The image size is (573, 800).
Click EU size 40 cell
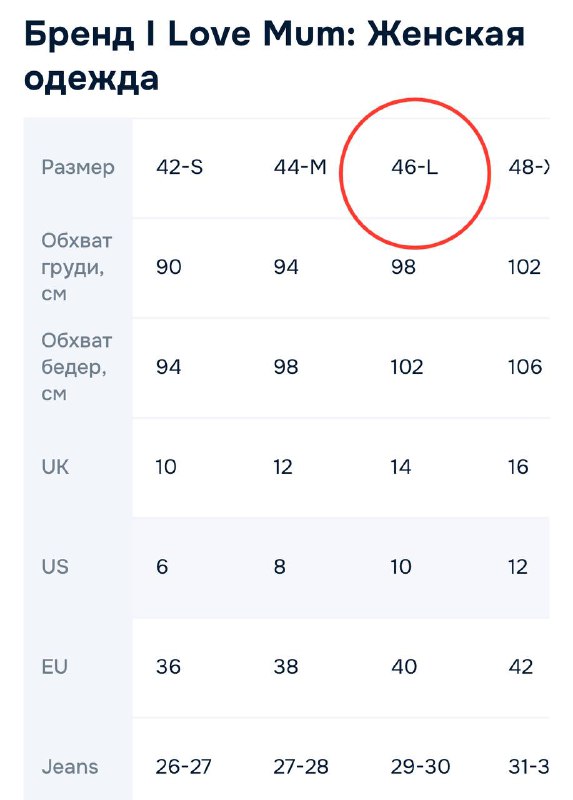tap(404, 667)
